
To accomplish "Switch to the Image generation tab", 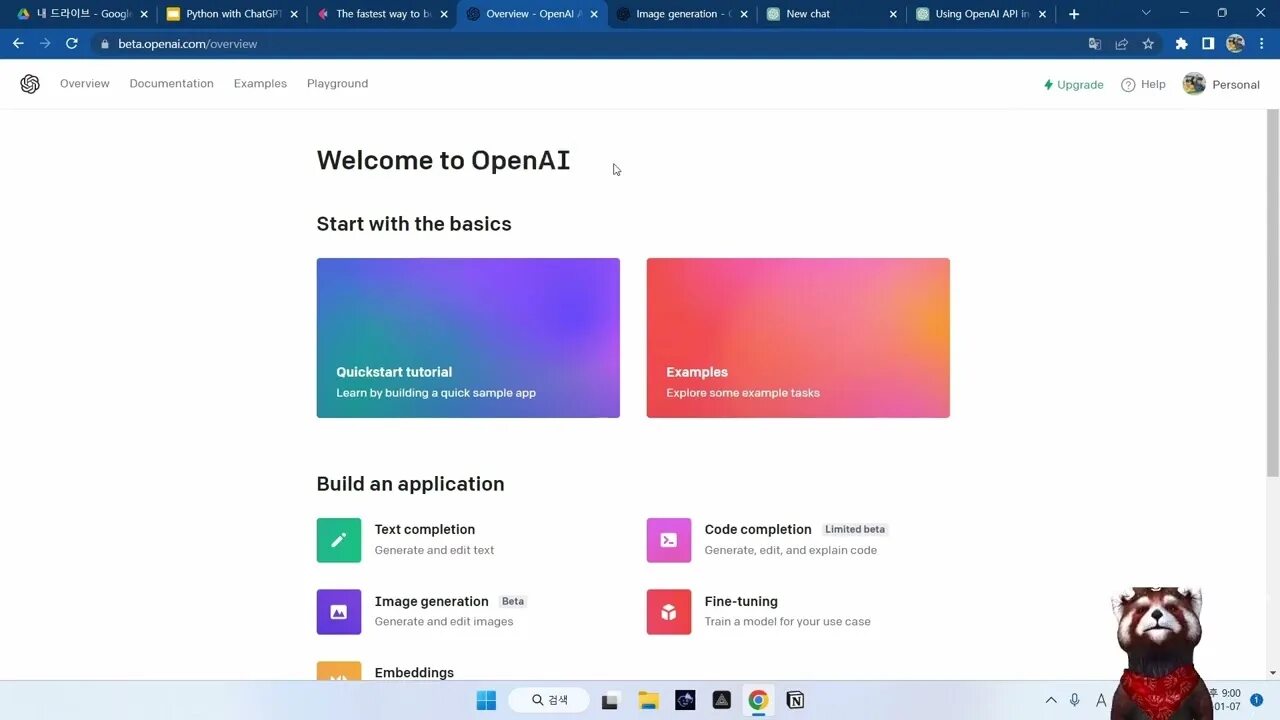I will pyautogui.click(x=682, y=14).
